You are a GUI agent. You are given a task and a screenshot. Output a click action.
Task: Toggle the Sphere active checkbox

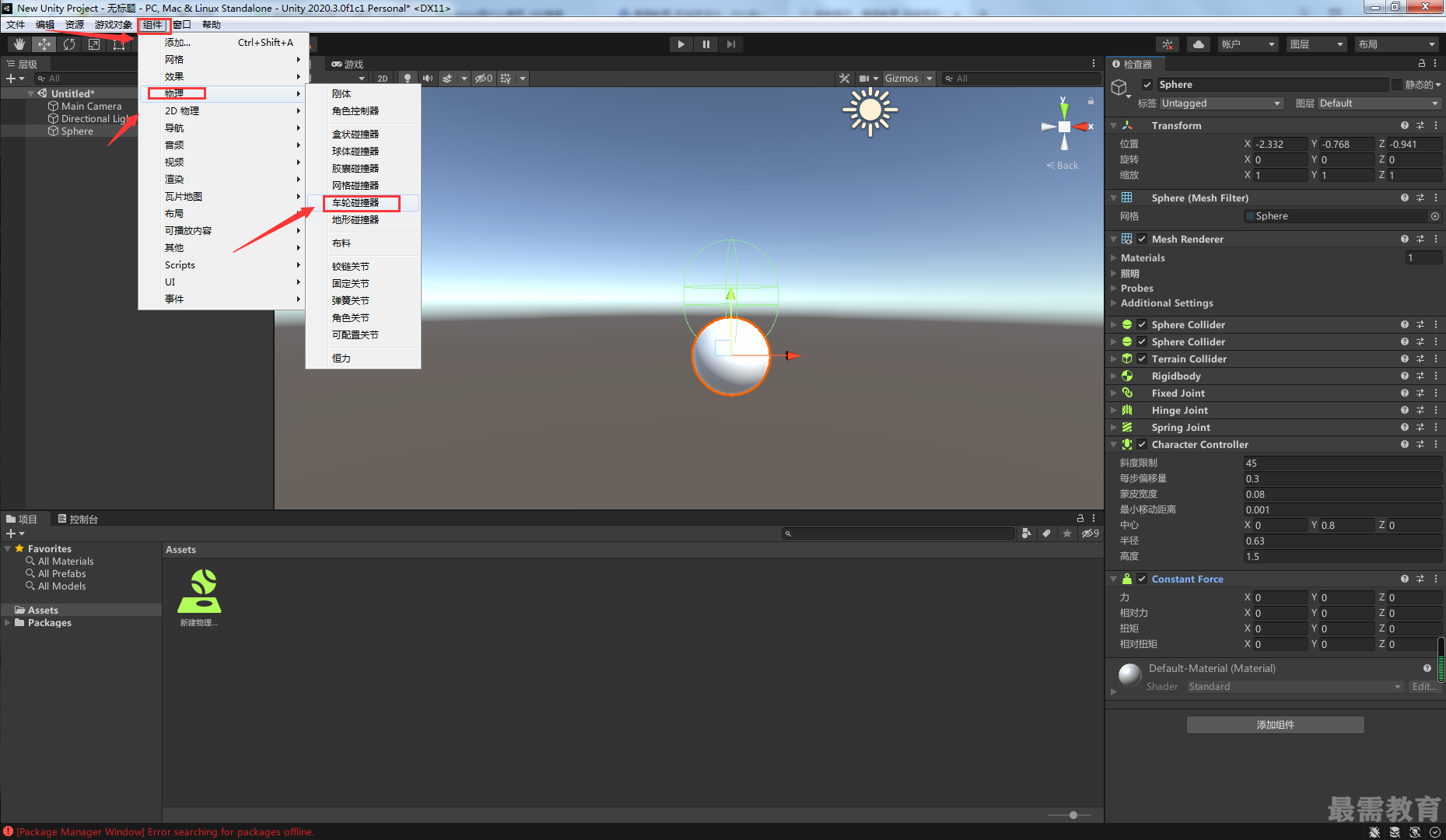(1147, 85)
